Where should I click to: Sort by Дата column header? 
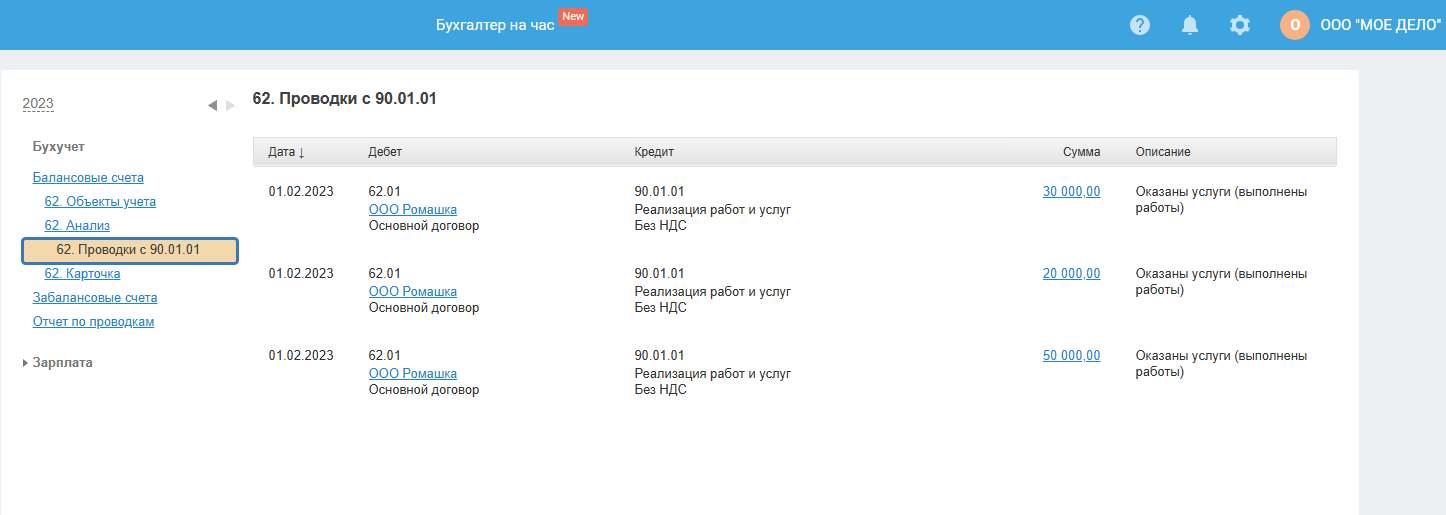286,152
